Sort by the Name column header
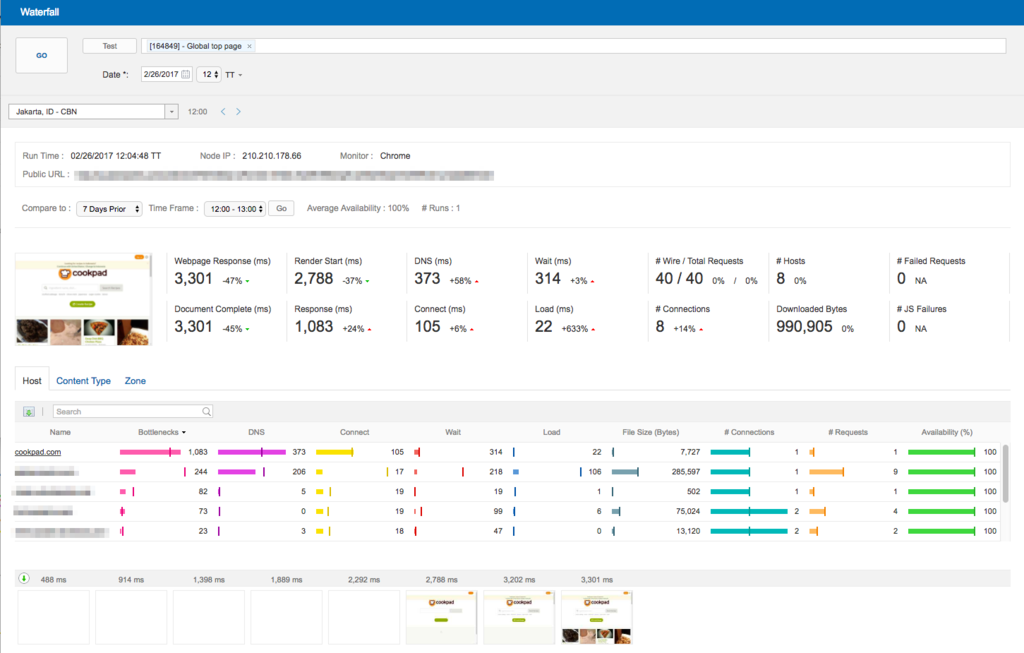Viewport: 1024px width, 653px height. (x=60, y=432)
